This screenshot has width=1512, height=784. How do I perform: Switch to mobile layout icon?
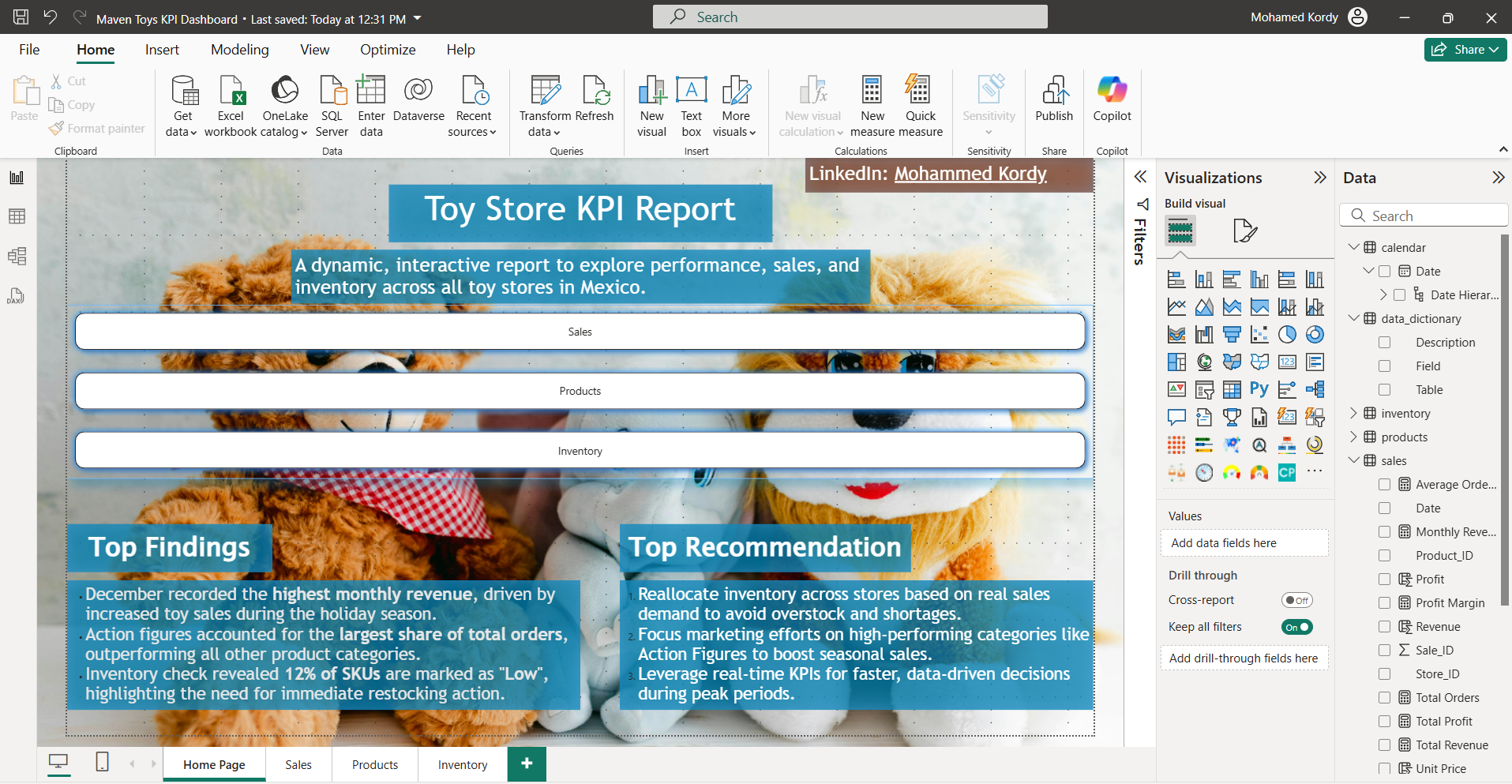(102, 762)
